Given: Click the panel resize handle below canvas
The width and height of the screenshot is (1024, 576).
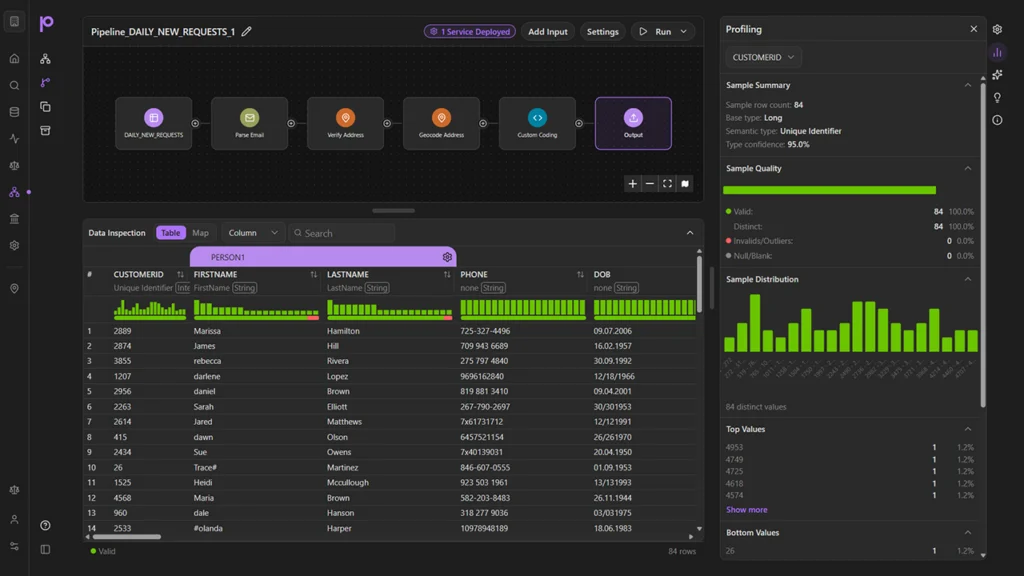Looking at the screenshot, I should tap(393, 211).
